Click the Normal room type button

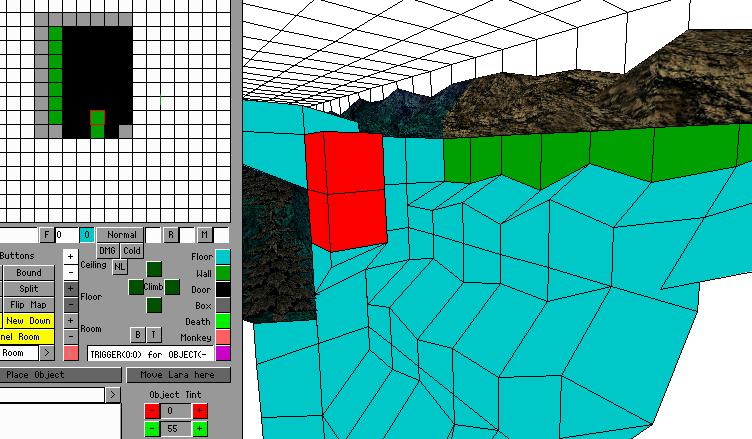pyautogui.click(x=122, y=235)
